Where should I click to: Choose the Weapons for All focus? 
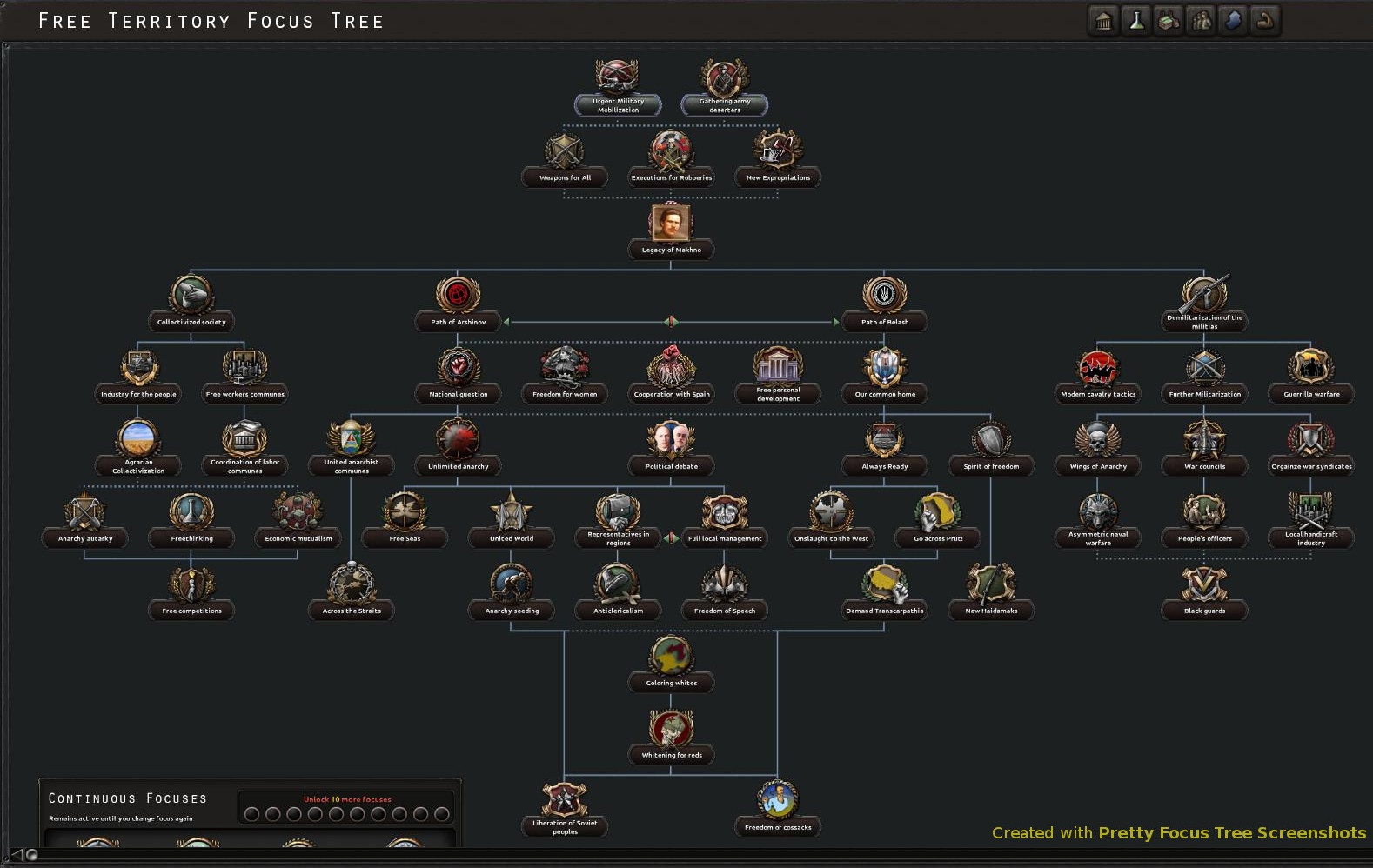565,159
